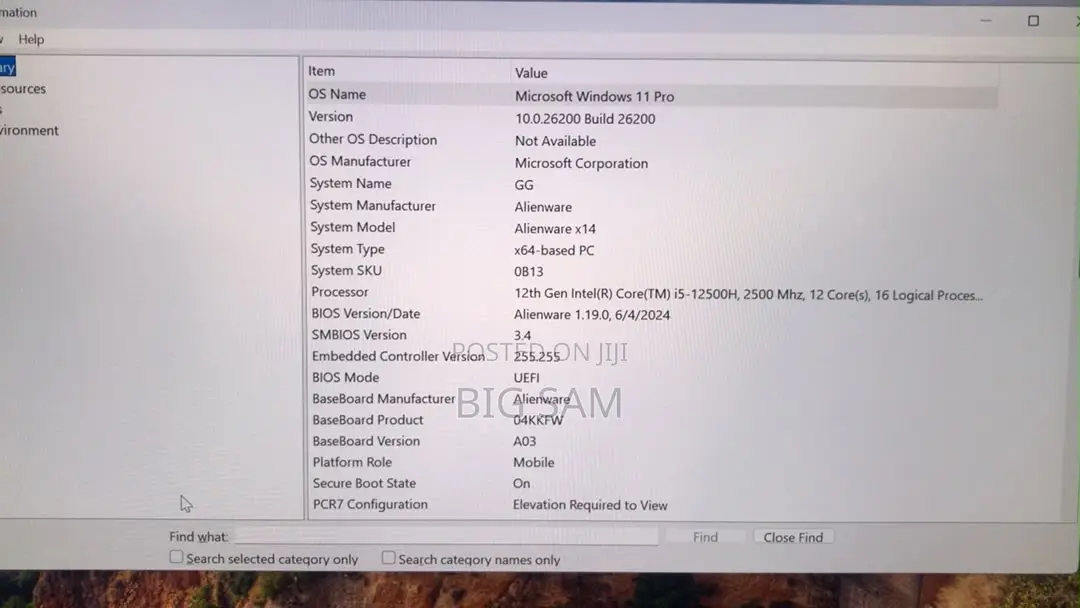The width and height of the screenshot is (1080, 608).
Task: Minimize the System Information window
Action: pos(986,21)
